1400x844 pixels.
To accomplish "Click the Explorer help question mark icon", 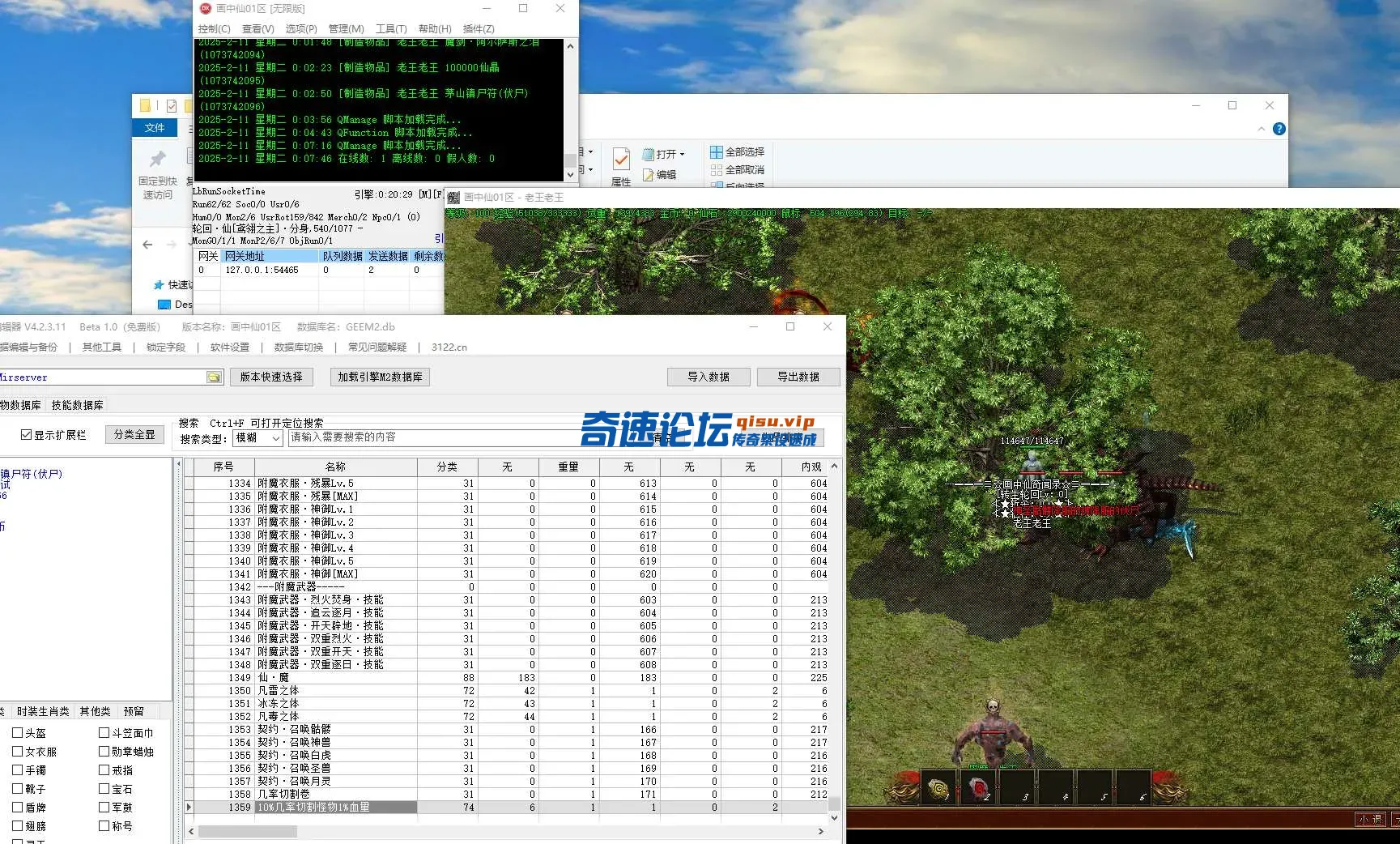I will pos(1279,129).
